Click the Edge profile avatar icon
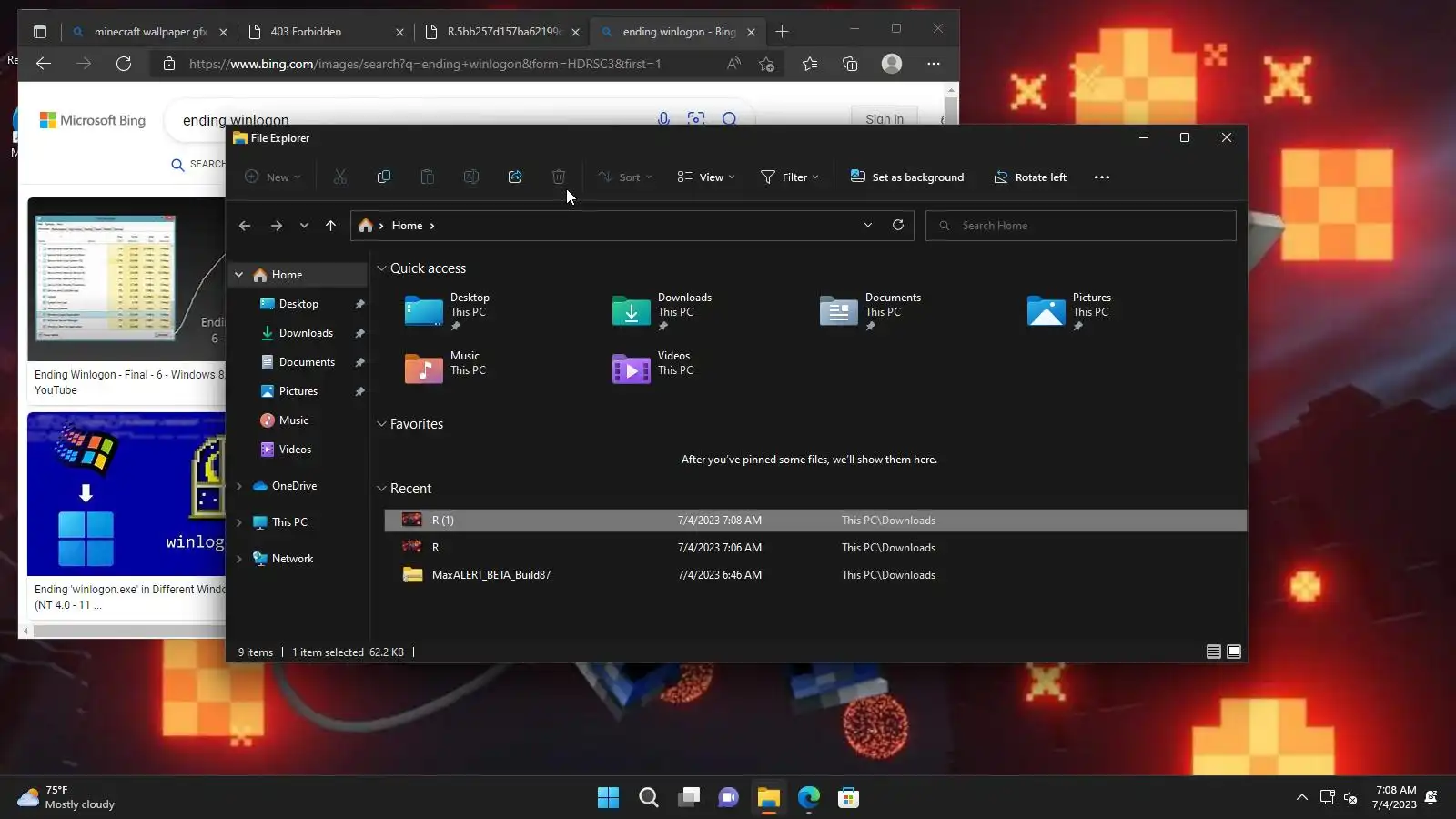Image resolution: width=1456 pixels, height=819 pixels. (x=892, y=64)
